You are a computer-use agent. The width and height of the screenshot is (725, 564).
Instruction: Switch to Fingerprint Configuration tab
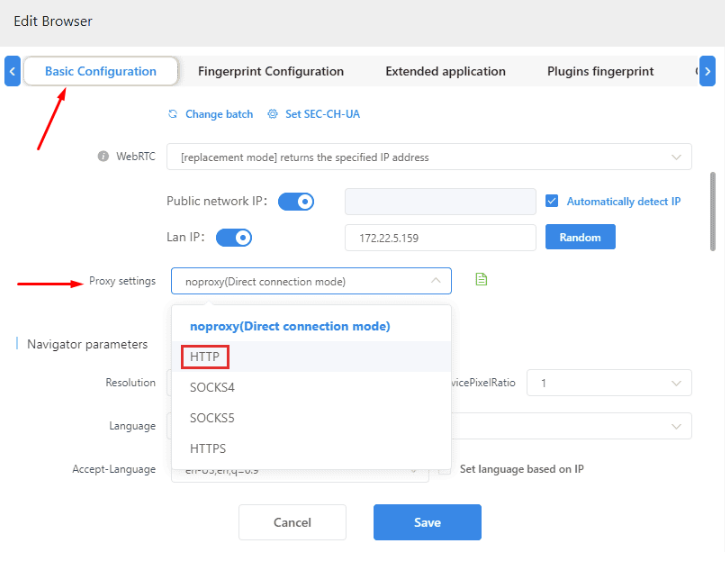click(x=270, y=71)
